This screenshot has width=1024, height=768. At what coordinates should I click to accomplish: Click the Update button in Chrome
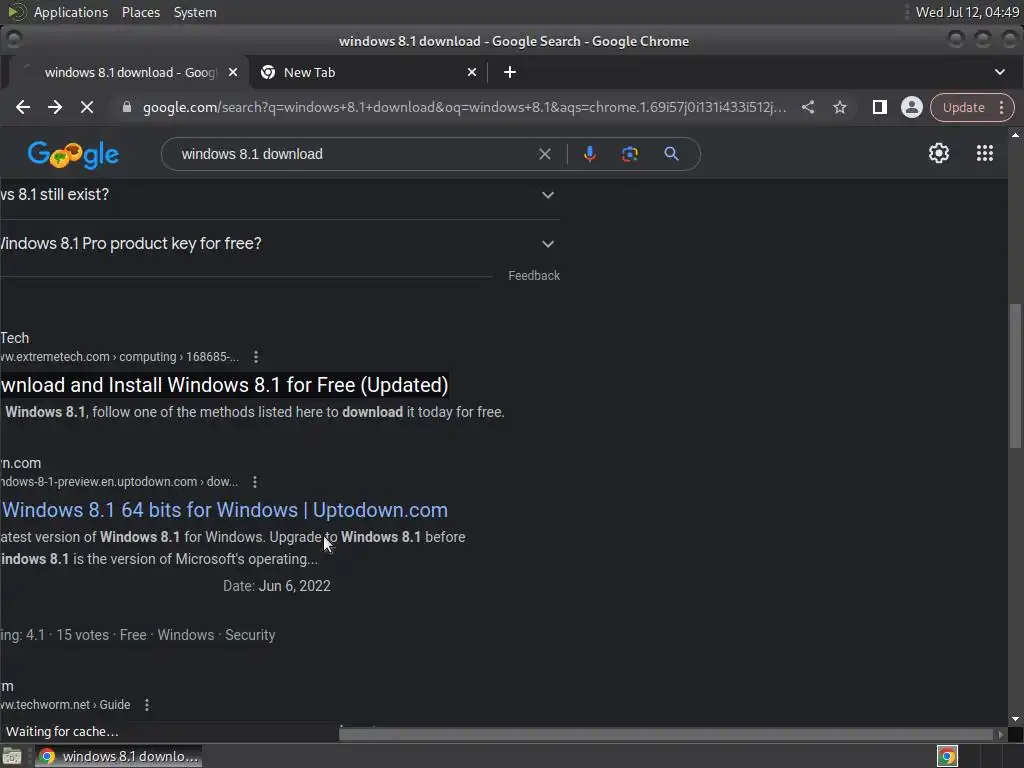pyautogui.click(x=964, y=108)
